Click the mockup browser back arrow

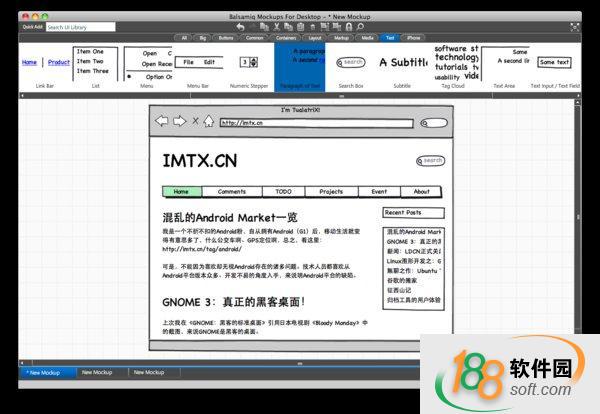162,122
